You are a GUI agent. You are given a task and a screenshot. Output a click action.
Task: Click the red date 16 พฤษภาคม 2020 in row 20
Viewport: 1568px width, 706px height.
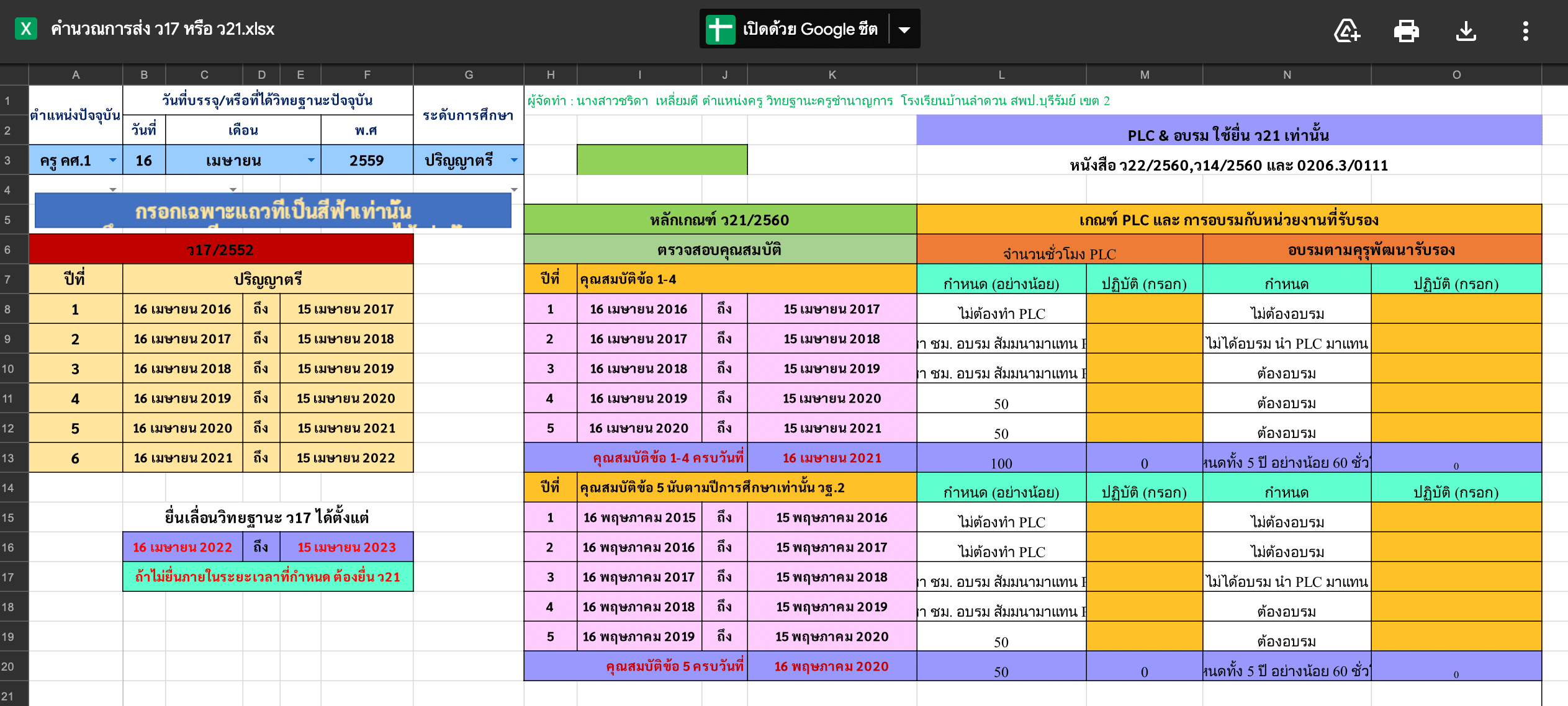pyautogui.click(x=832, y=666)
